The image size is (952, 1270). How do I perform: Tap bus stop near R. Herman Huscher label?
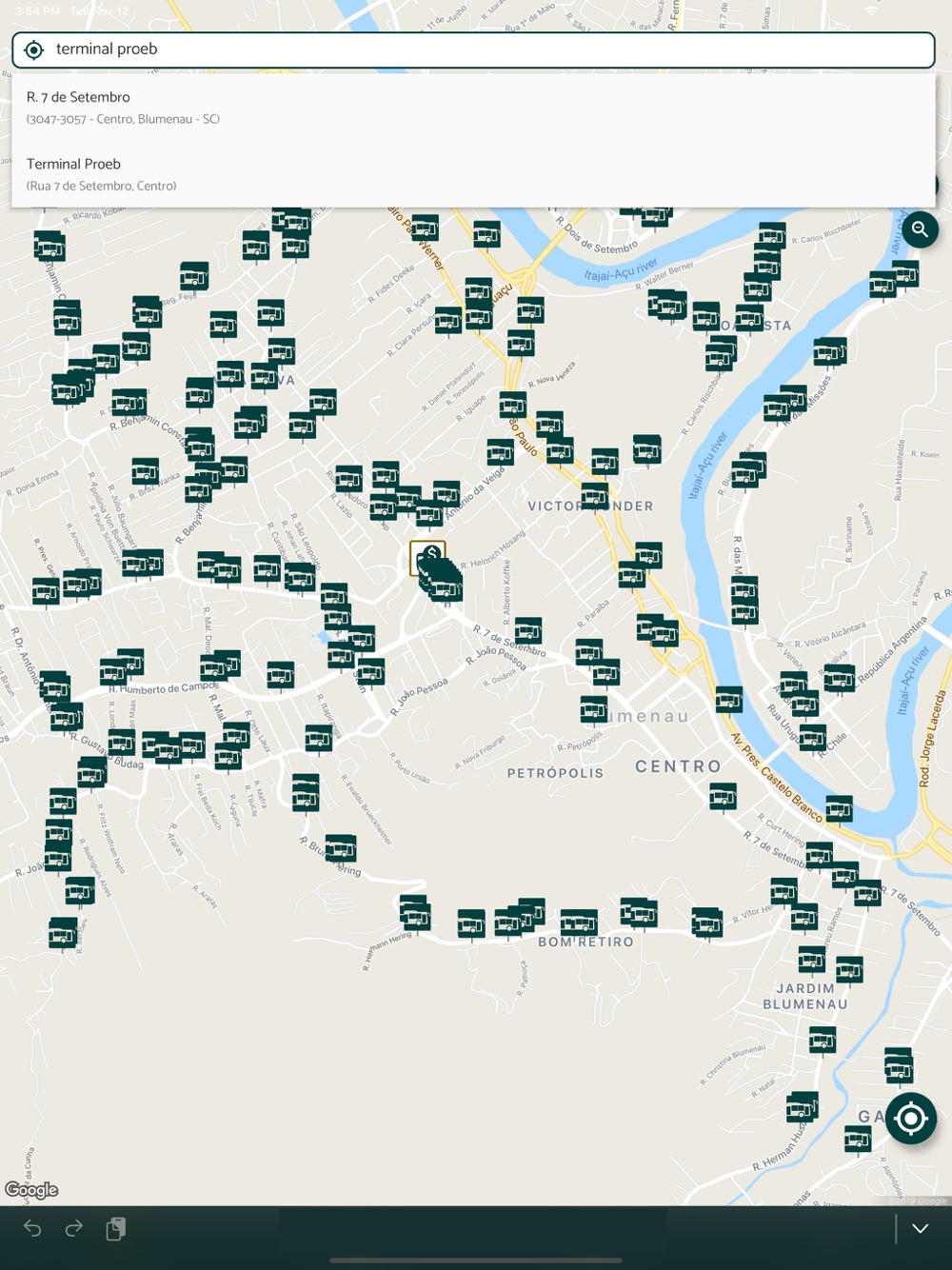802,1106
